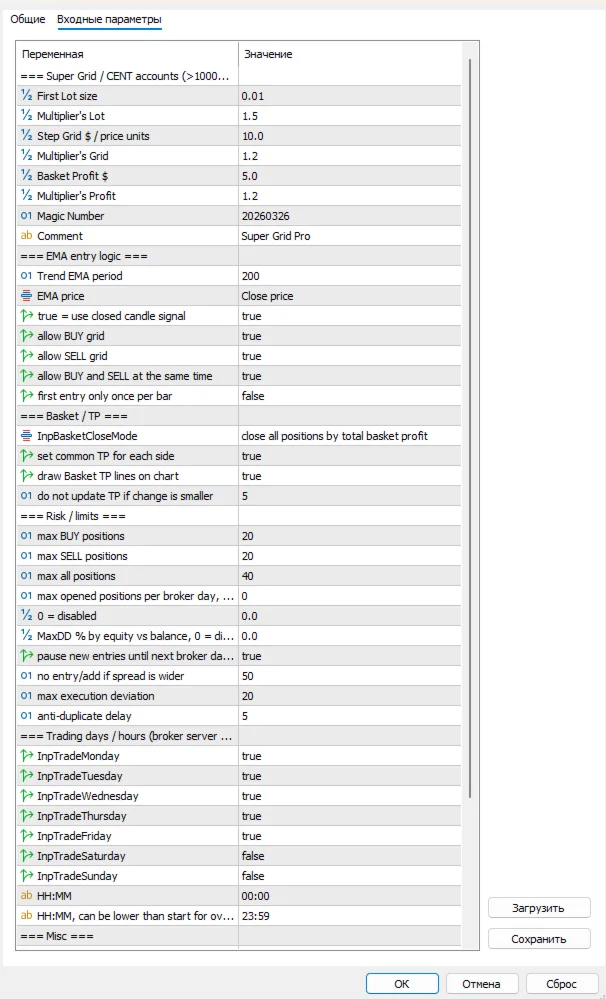Switch to the Общие tab
The image size is (606, 999).
coord(28,19)
